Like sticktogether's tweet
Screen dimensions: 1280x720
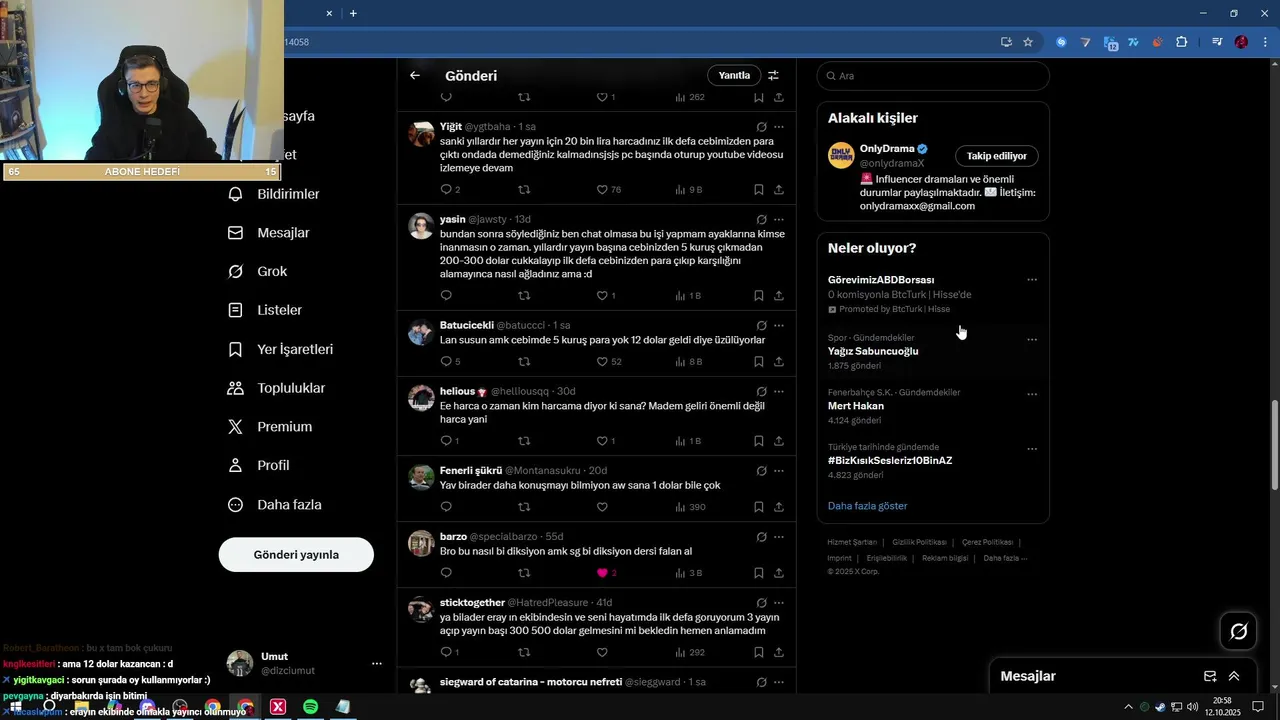pos(602,652)
